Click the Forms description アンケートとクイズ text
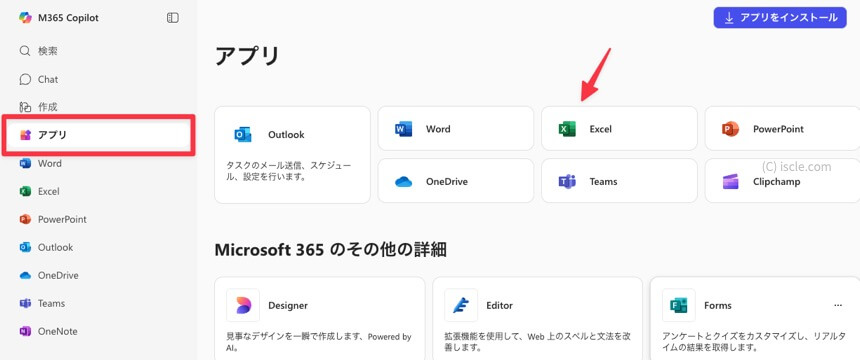 pyautogui.click(x=755, y=342)
